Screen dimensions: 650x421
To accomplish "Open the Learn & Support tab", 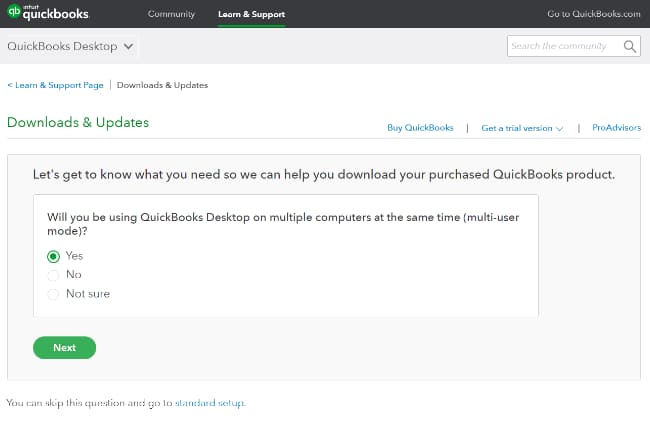I will pyautogui.click(x=251, y=14).
